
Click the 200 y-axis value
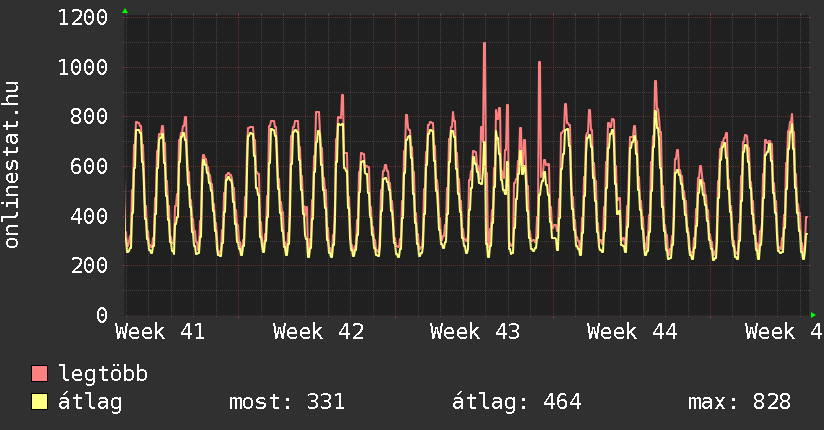coord(89,266)
